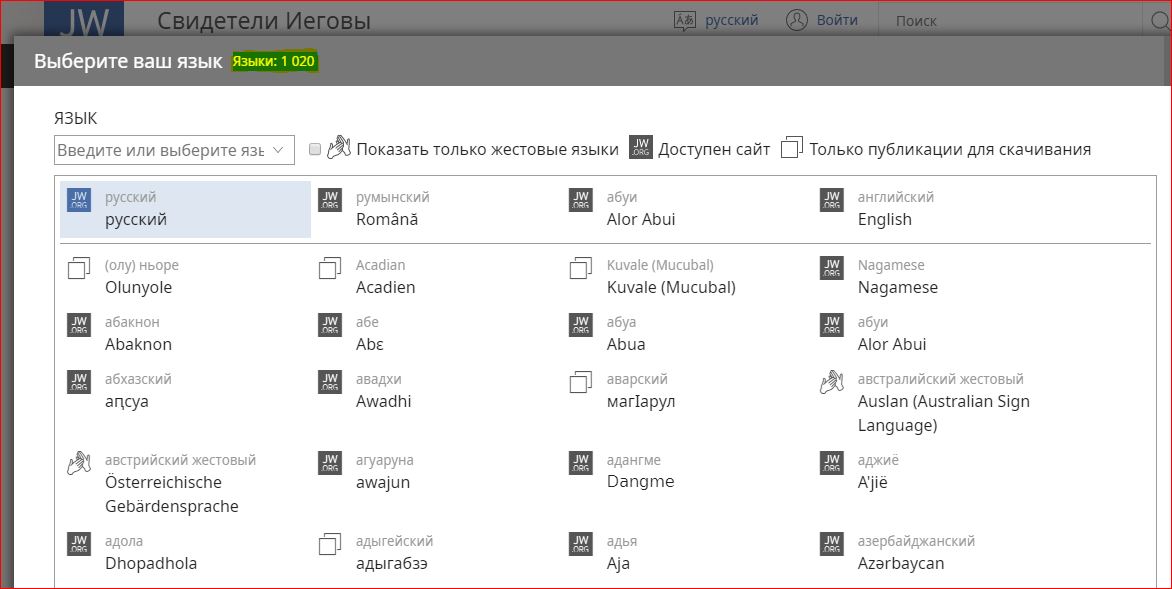Click the JW logo in the site header
Screen dimensions: 1172x589
point(84,20)
